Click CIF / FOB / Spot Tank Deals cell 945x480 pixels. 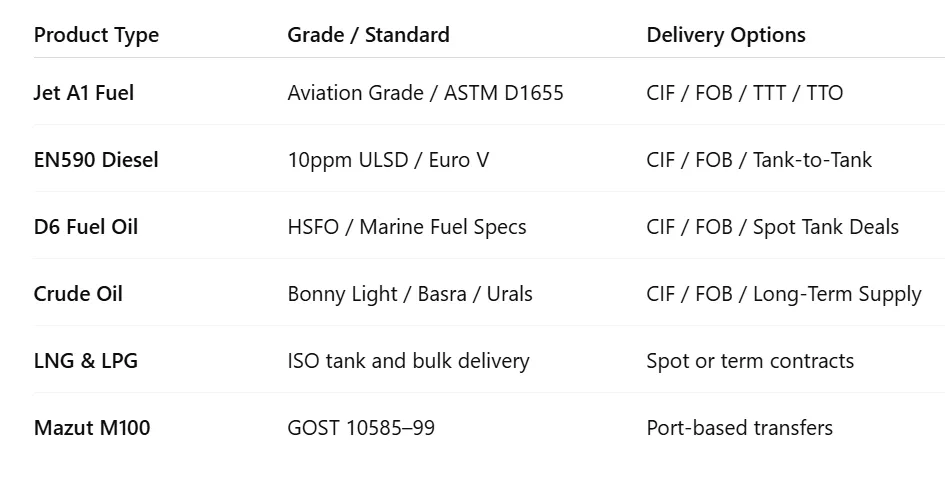click(x=773, y=227)
